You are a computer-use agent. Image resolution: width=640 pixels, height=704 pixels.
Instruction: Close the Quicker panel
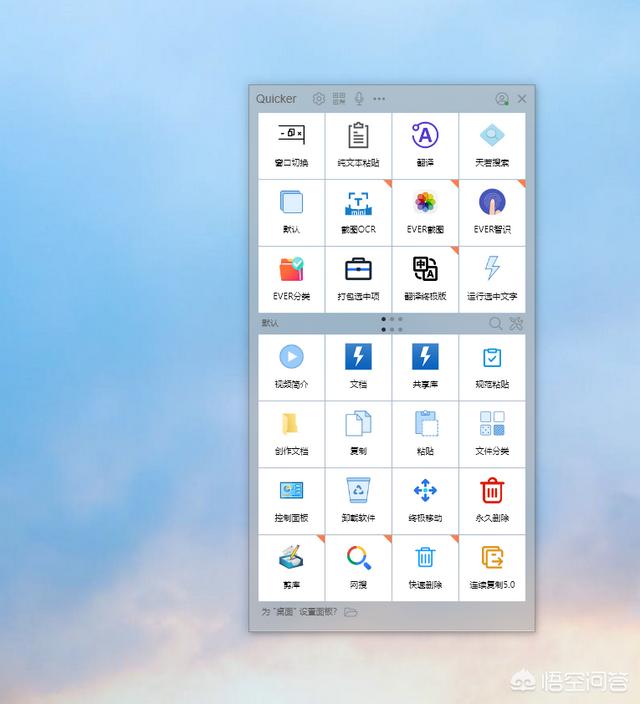click(522, 99)
